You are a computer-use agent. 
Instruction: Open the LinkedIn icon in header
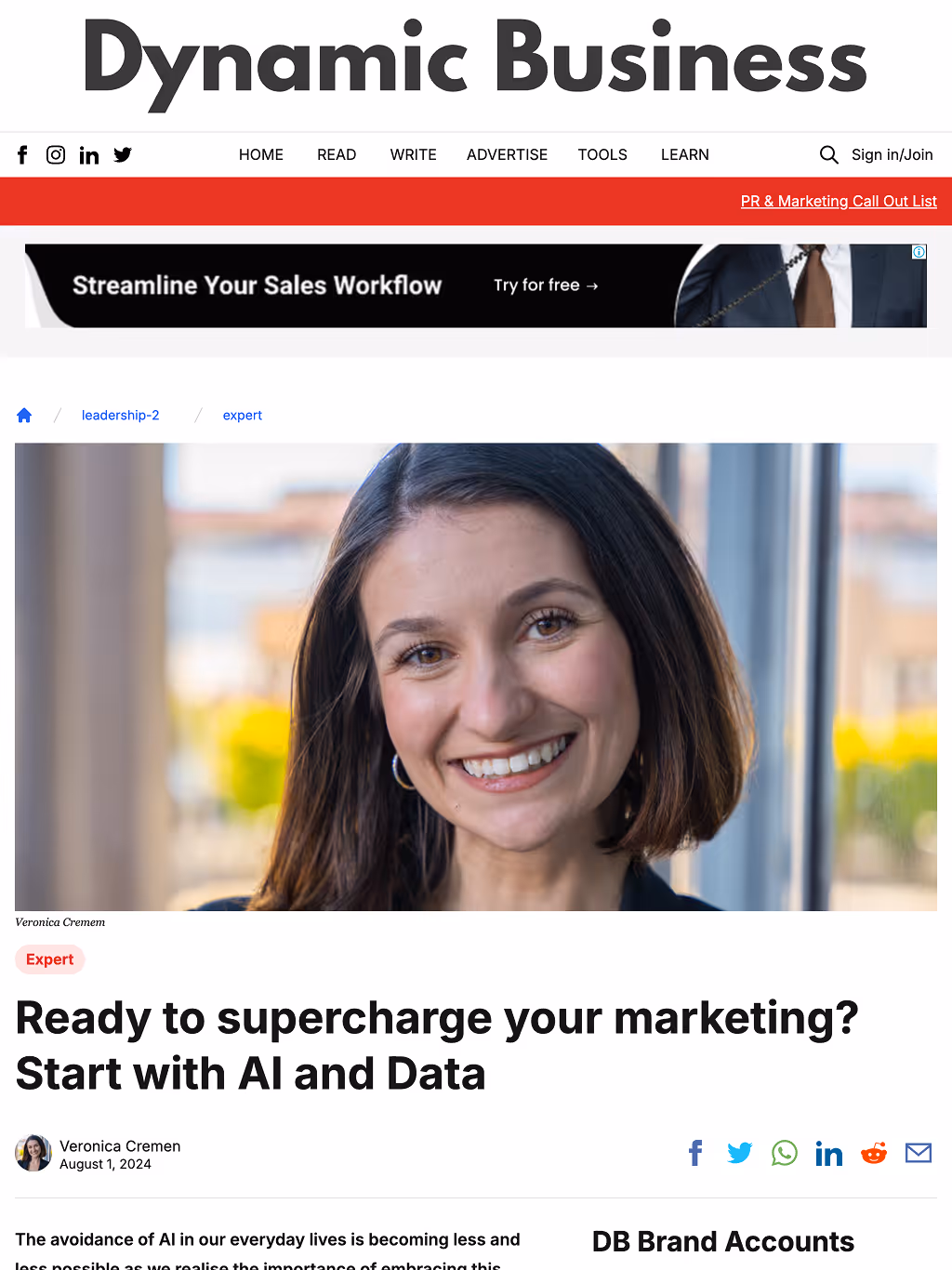(89, 155)
